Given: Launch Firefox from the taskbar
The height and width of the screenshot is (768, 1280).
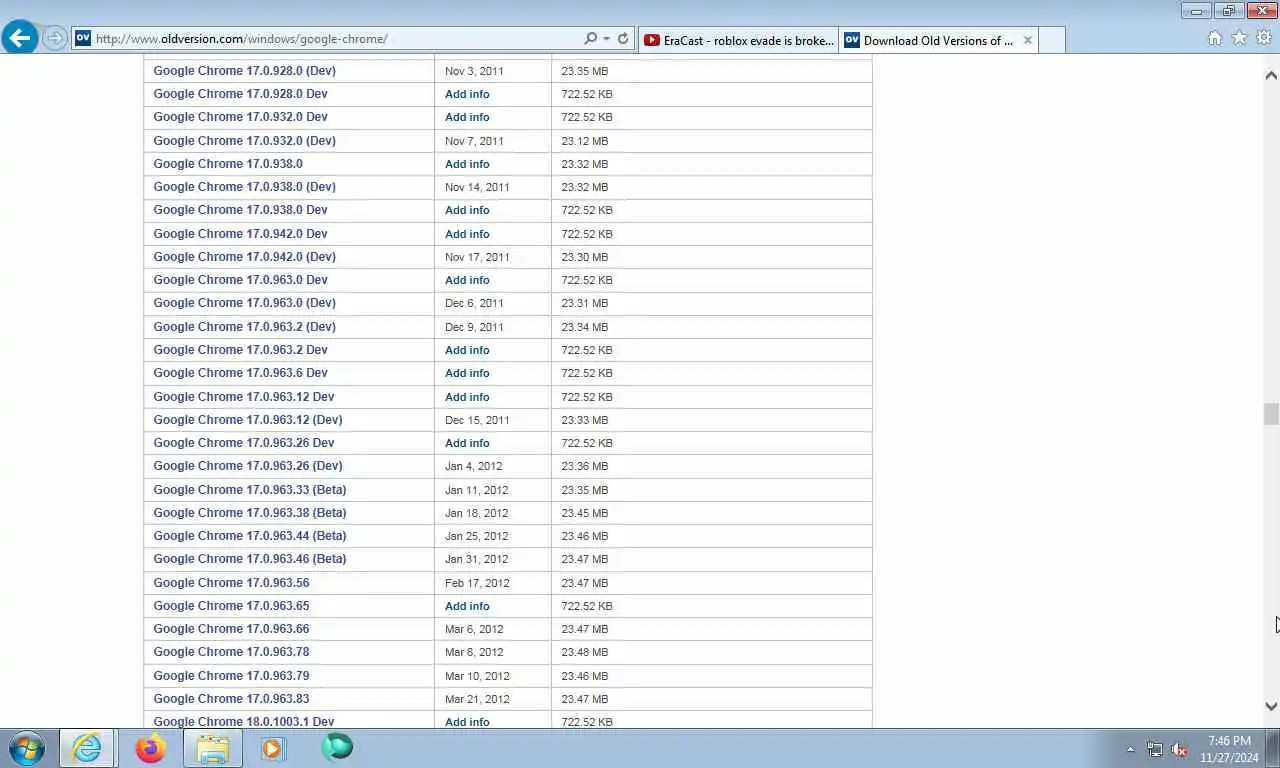Looking at the screenshot, I should click(x=150, y=748).
